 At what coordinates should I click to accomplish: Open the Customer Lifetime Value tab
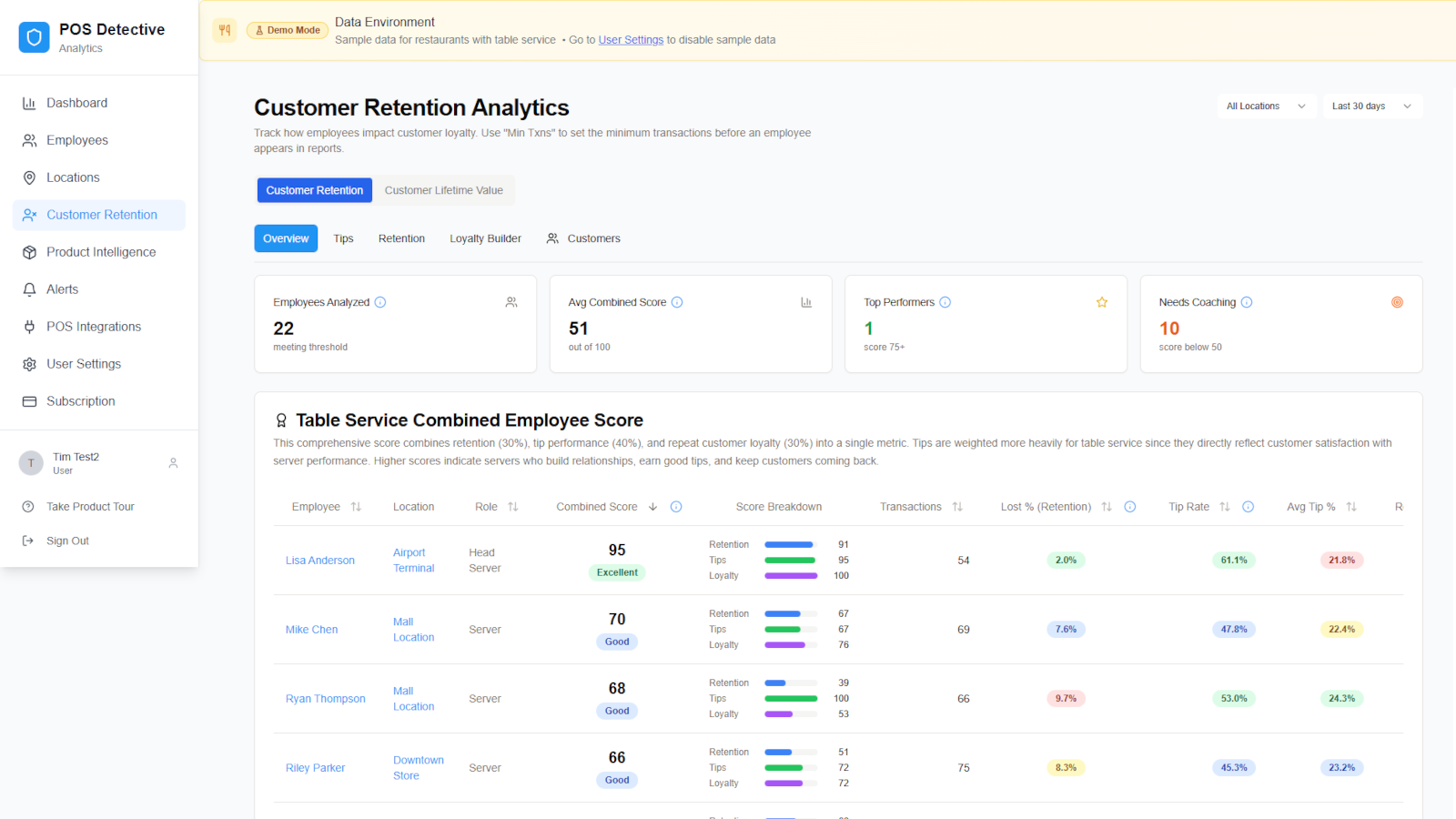tap(443, 190)
